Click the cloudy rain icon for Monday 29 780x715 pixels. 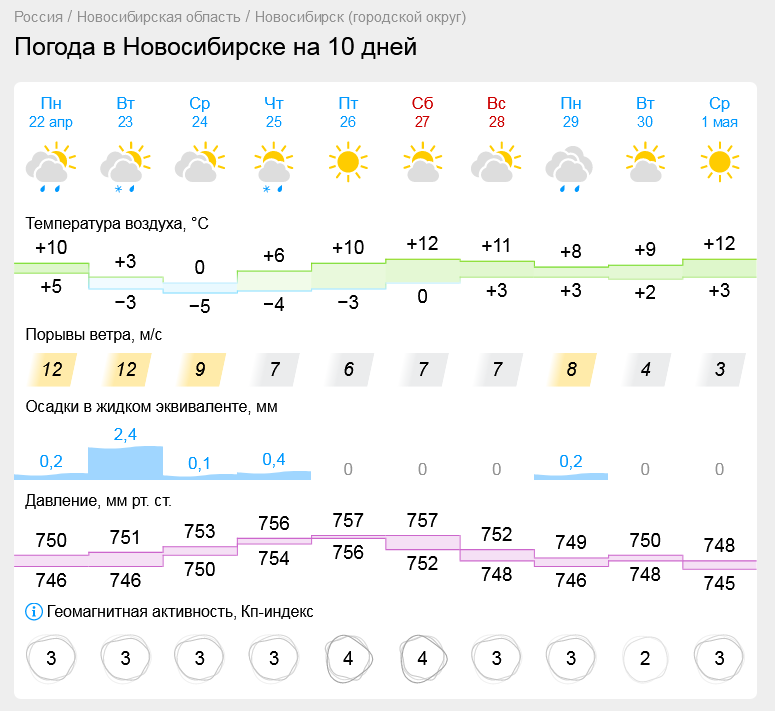[571, 166]
